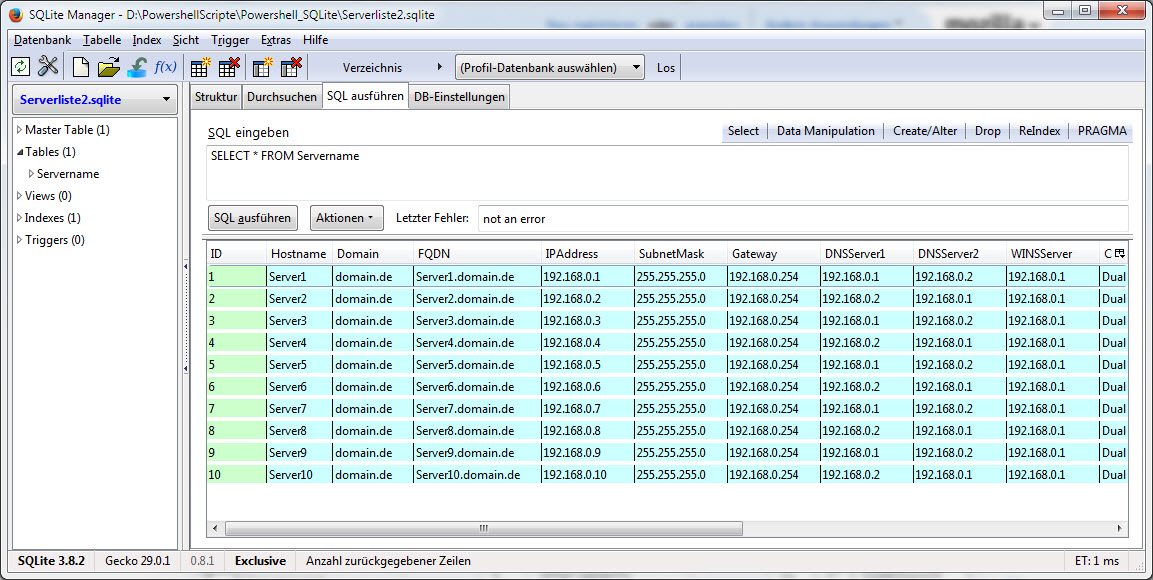Select the SQL ausführen tab
The height and width of the screenshot is (580, 1153).
click(x=365, y=96)
